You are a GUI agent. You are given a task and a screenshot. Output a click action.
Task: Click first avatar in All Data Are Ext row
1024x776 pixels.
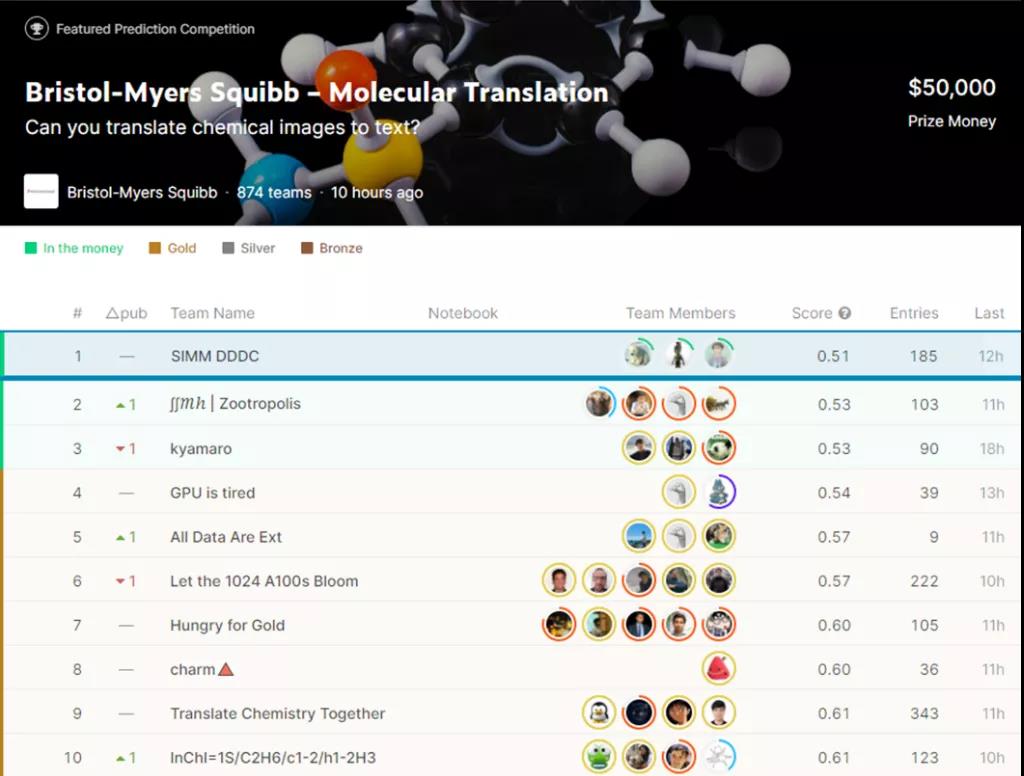639,536
